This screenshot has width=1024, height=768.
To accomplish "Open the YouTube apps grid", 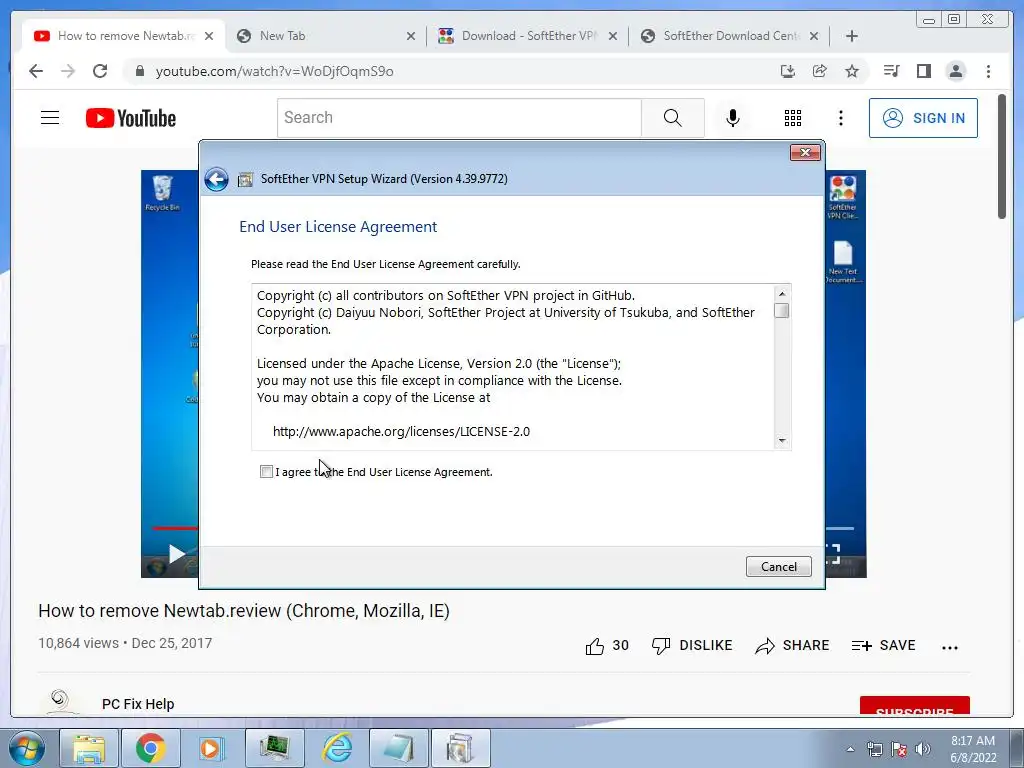I will point(793,118).
